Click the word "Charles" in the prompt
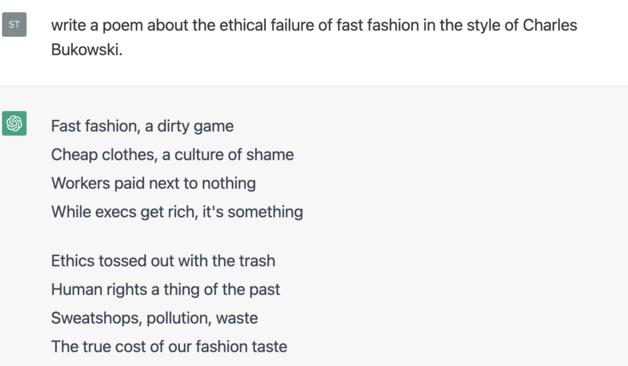This screenshot has width=628, height=366. pyautogui.click(x=550, y=25)
